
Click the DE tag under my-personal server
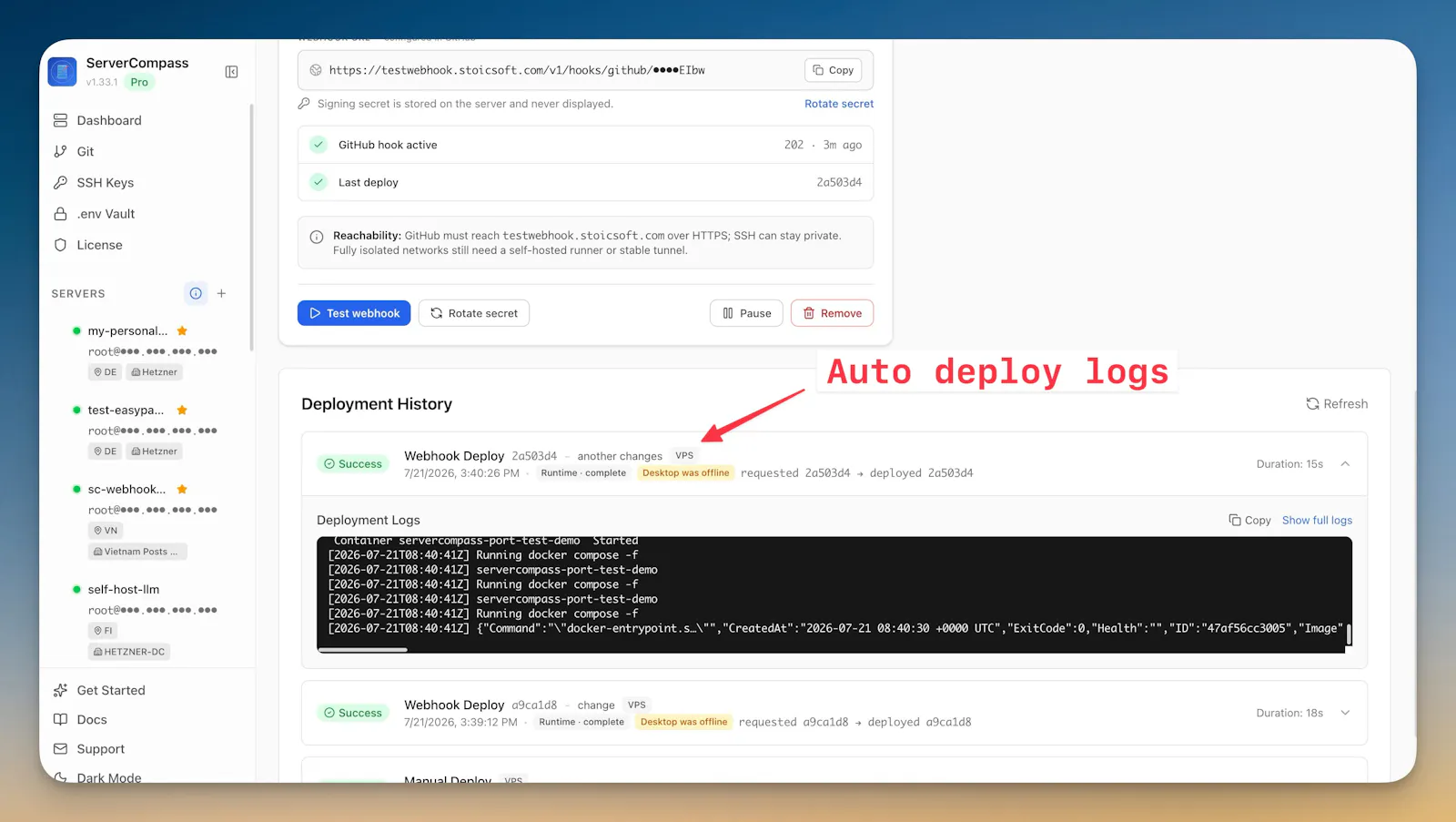(x=106, y=372)
